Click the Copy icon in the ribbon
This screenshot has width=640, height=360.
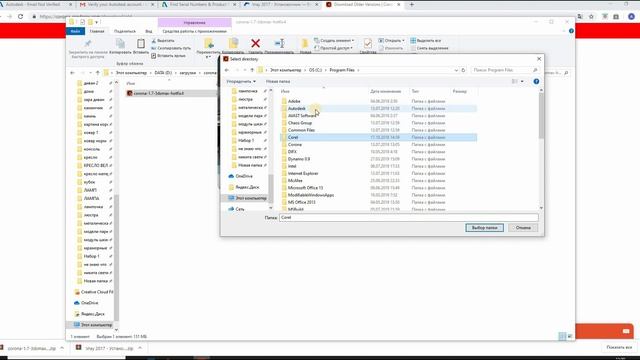[x=120, y=44]
